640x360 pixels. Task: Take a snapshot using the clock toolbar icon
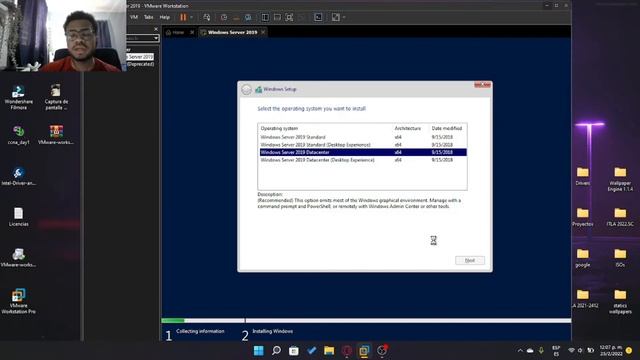tap(224, 17)
